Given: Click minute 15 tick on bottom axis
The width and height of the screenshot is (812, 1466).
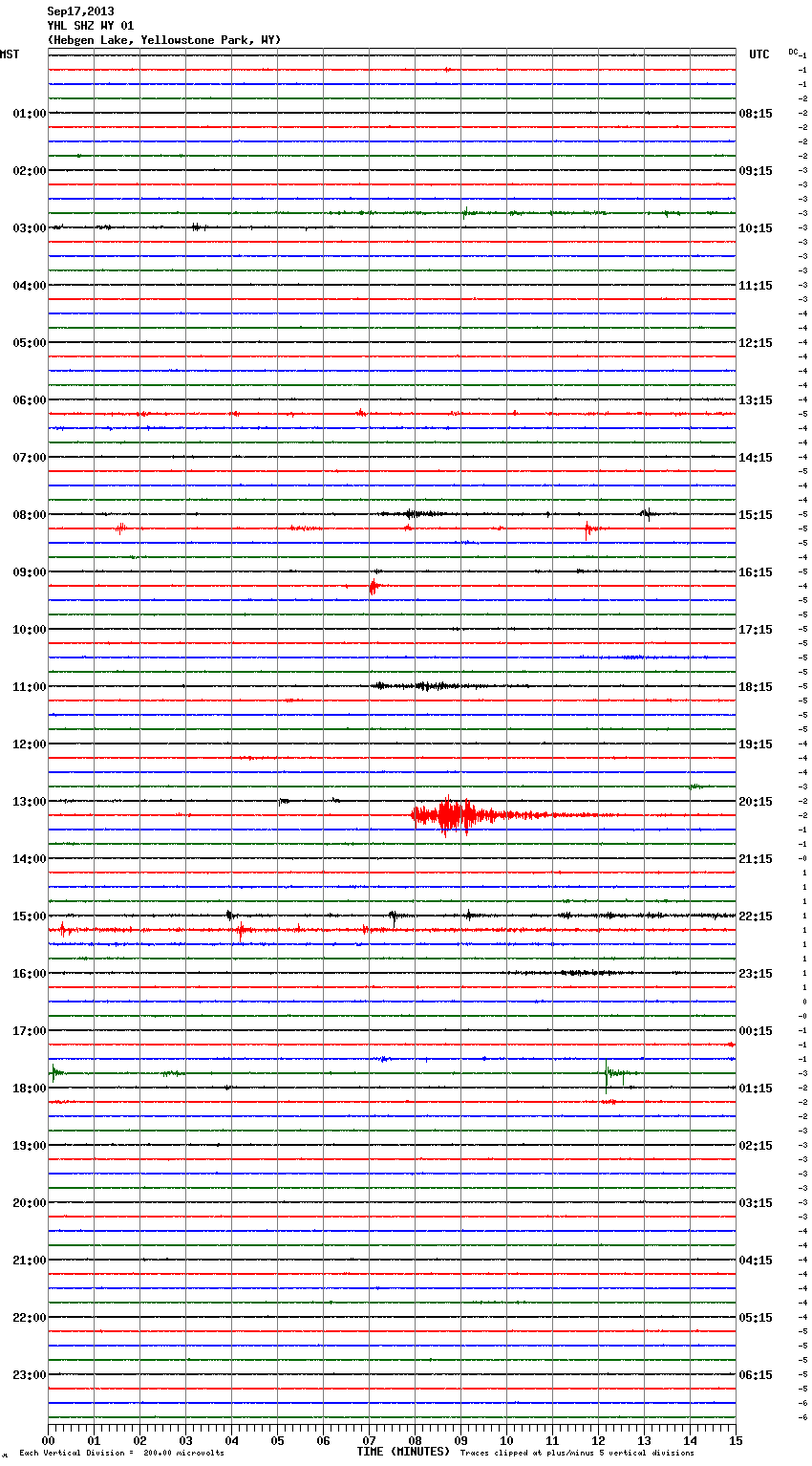Looking at the screenshot, I should coord(736,1440).
